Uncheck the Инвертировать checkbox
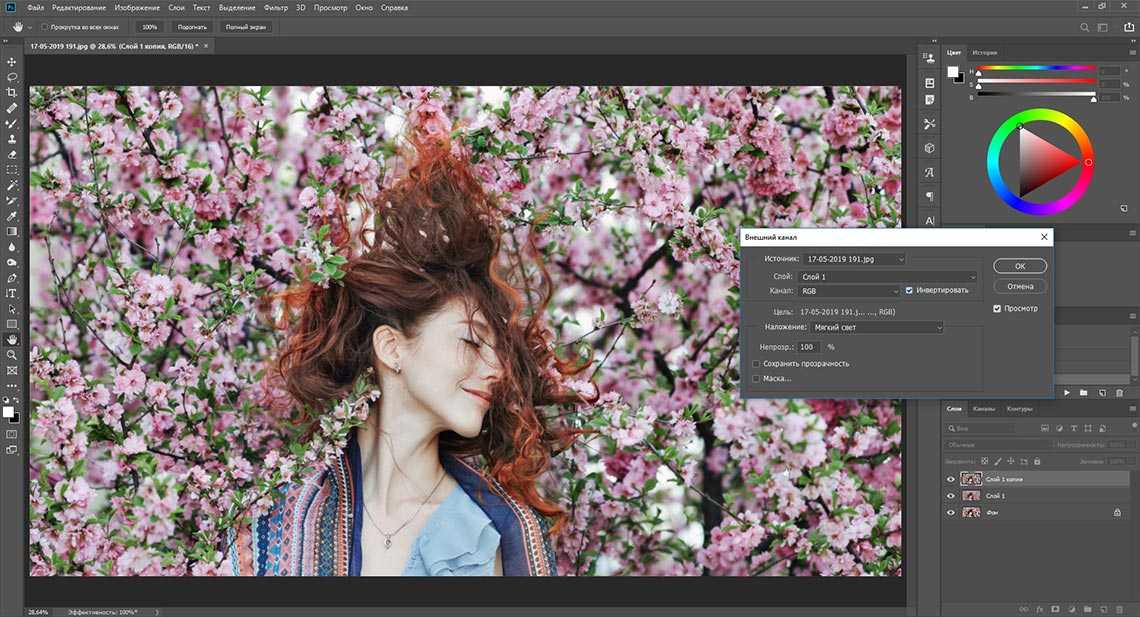 pyautogui.click(x=909, y=291)
